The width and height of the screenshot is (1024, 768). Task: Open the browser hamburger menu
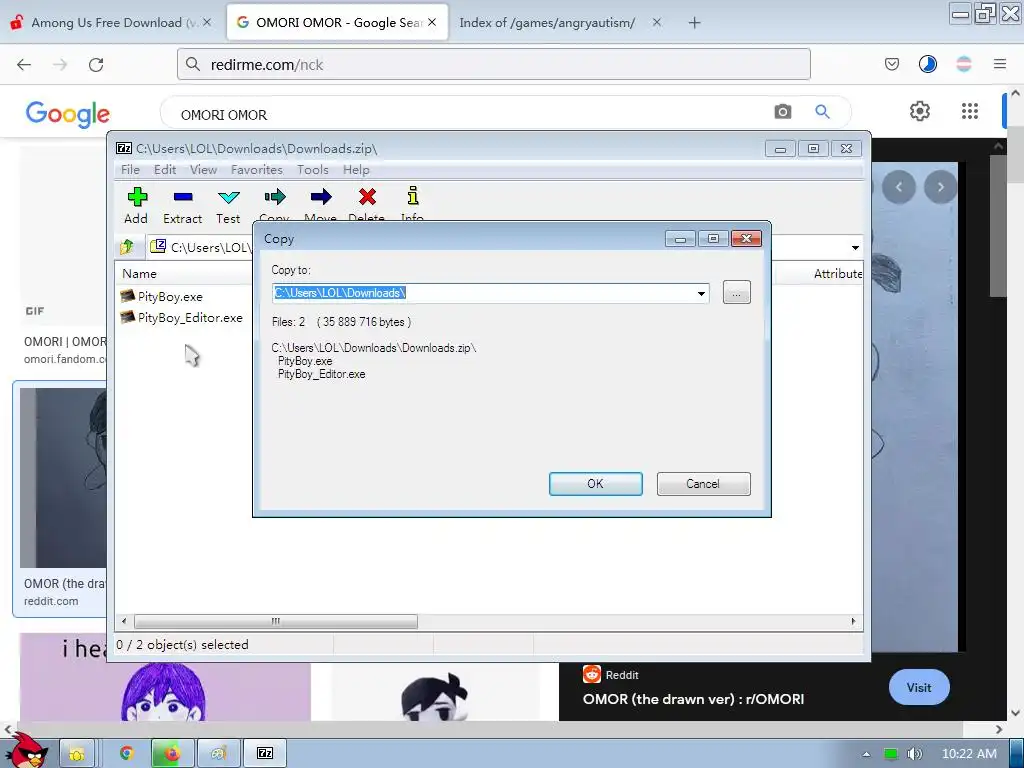click(x=1000, y=64)
